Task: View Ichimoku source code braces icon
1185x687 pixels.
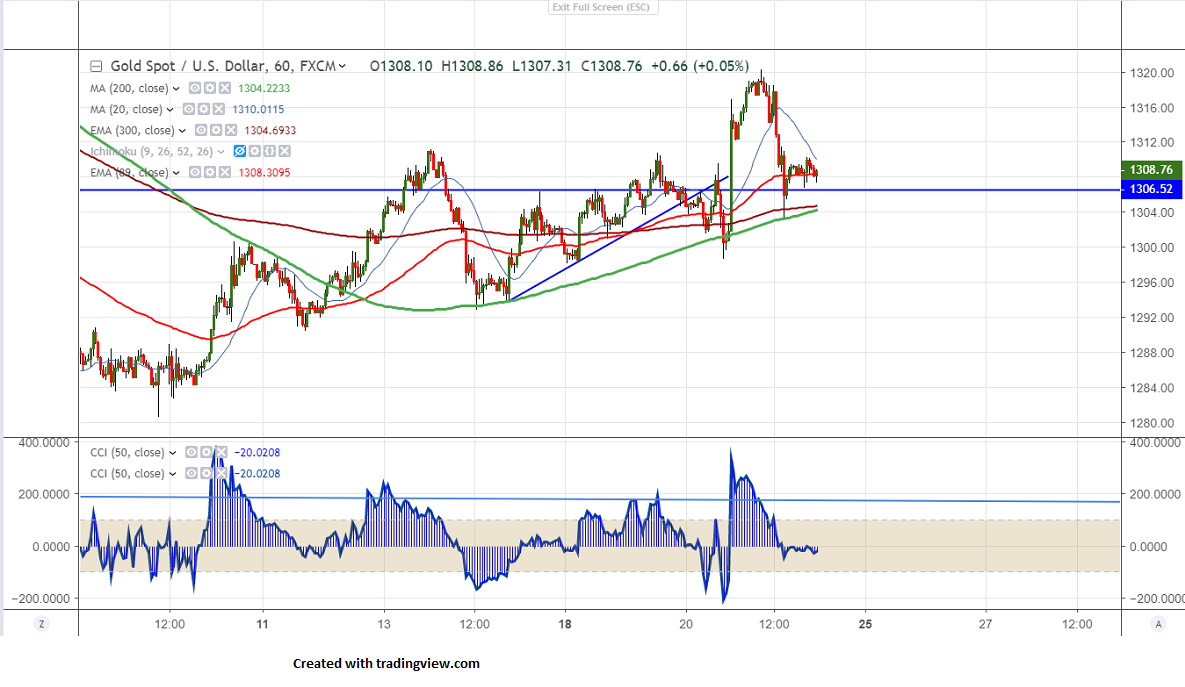Action: pyautogui.click(x=269, y=151)
